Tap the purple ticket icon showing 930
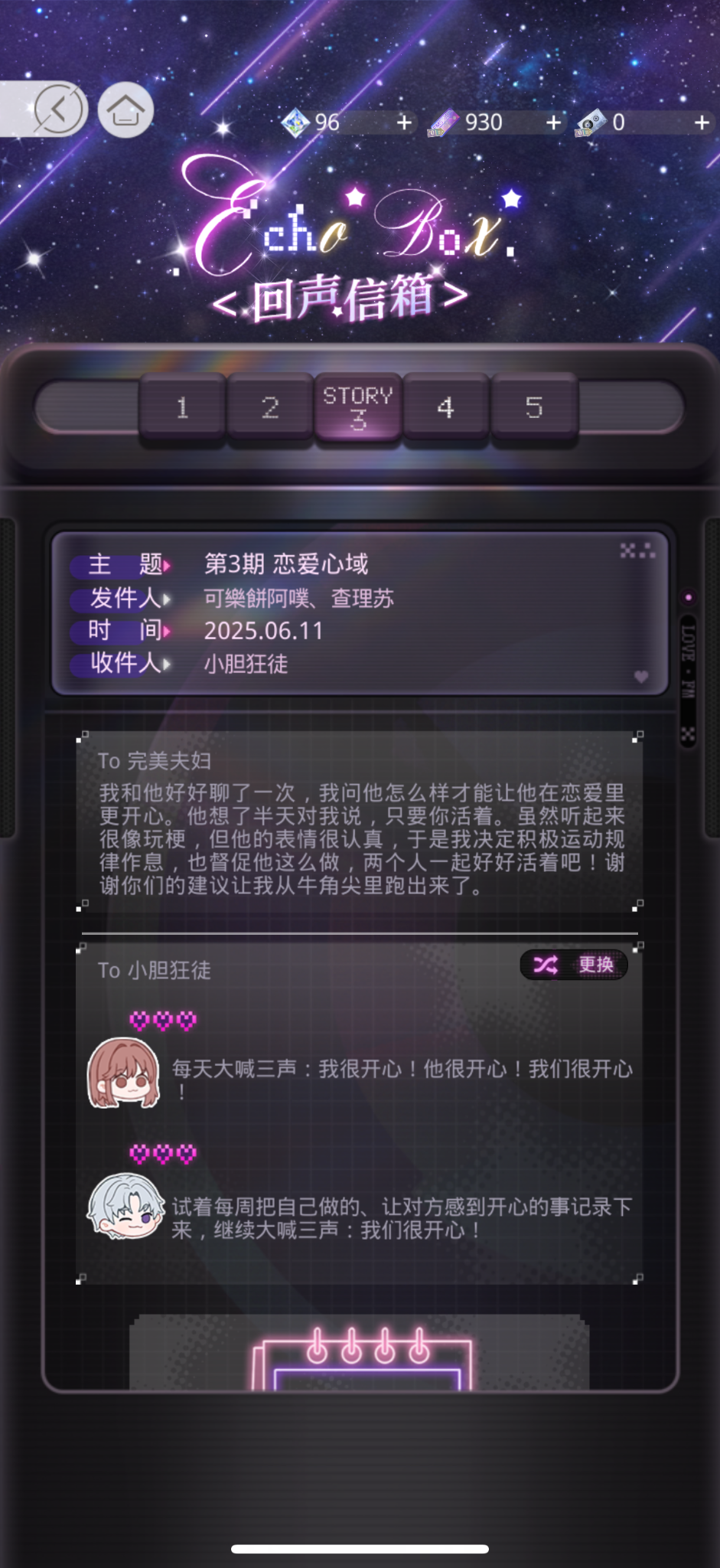The height and width of the screenshot is (1568, 720). [443, 122]
